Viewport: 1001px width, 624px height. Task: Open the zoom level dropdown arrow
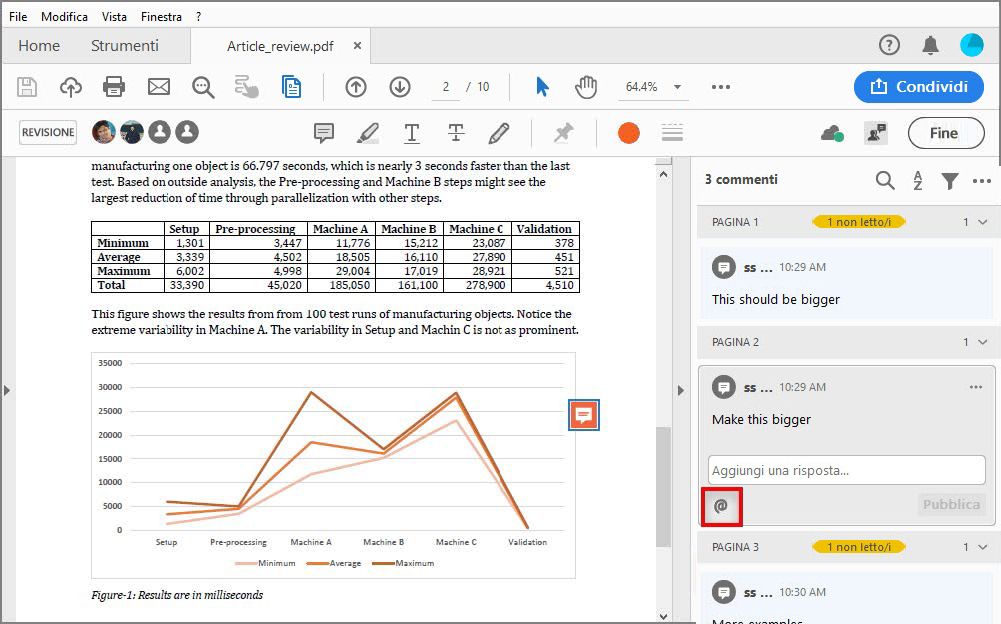click(x=677, y=87)
